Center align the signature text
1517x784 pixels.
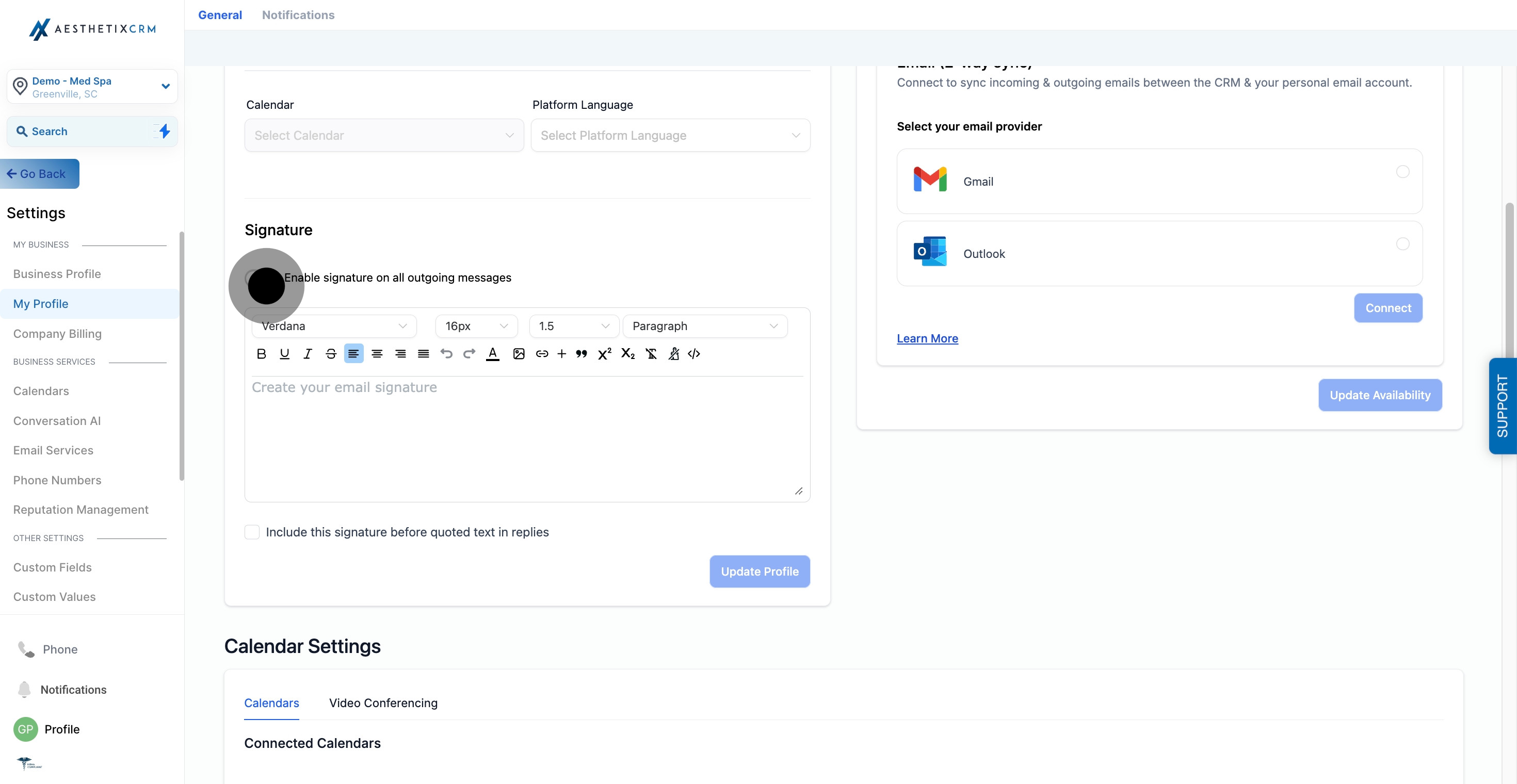[377, 354]
